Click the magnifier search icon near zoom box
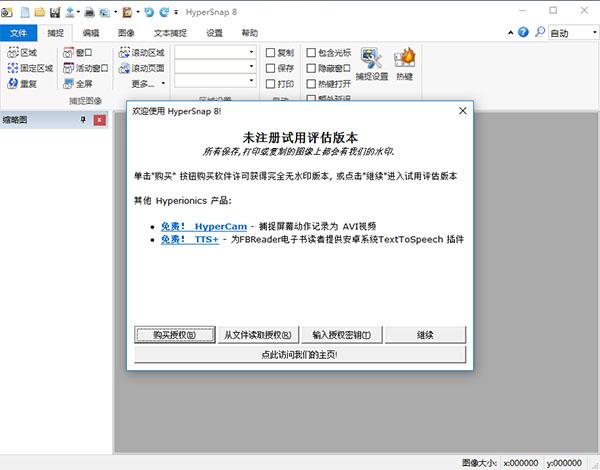The image size is (600, 470). coord(540,32)
